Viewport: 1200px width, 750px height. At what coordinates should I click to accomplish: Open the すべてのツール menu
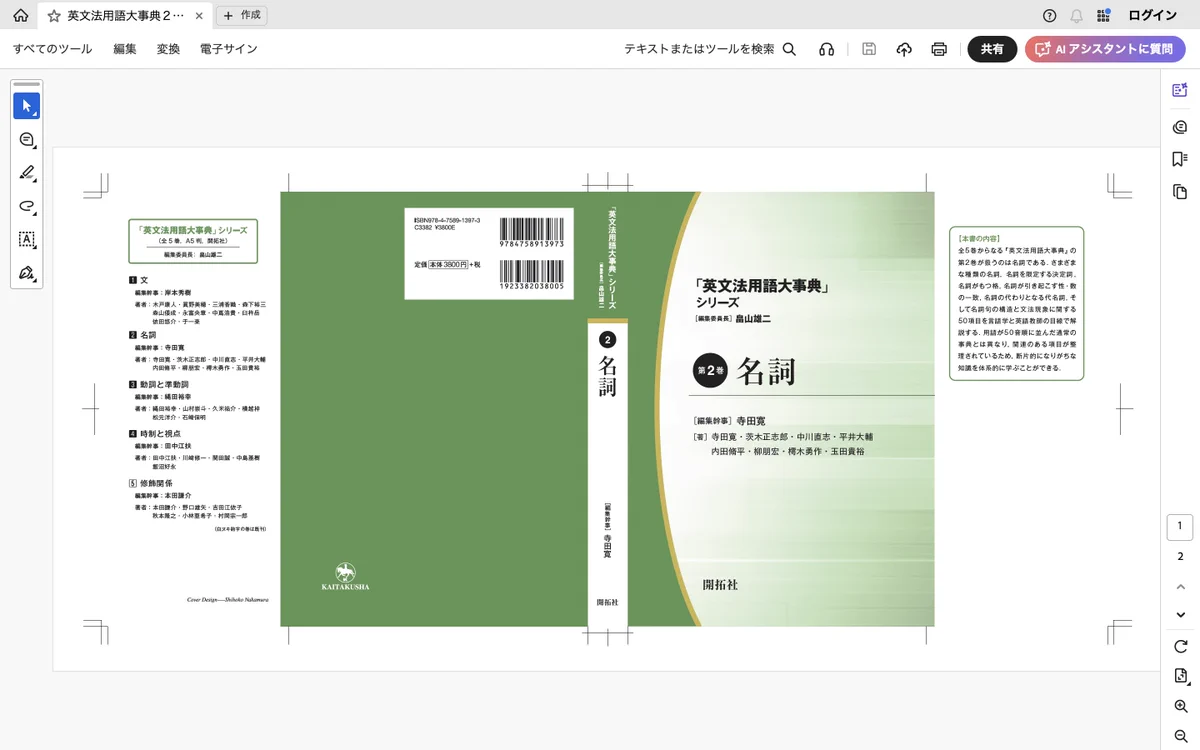coord(52,49)
